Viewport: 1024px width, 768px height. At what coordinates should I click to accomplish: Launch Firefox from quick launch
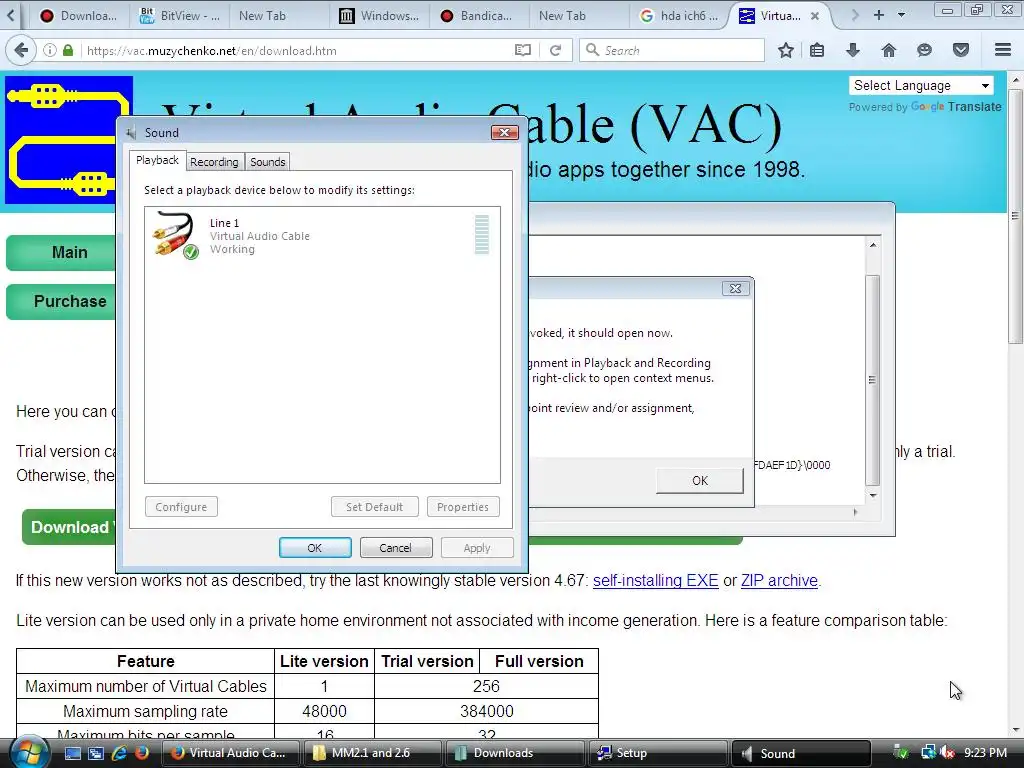(x=141, y=753)
